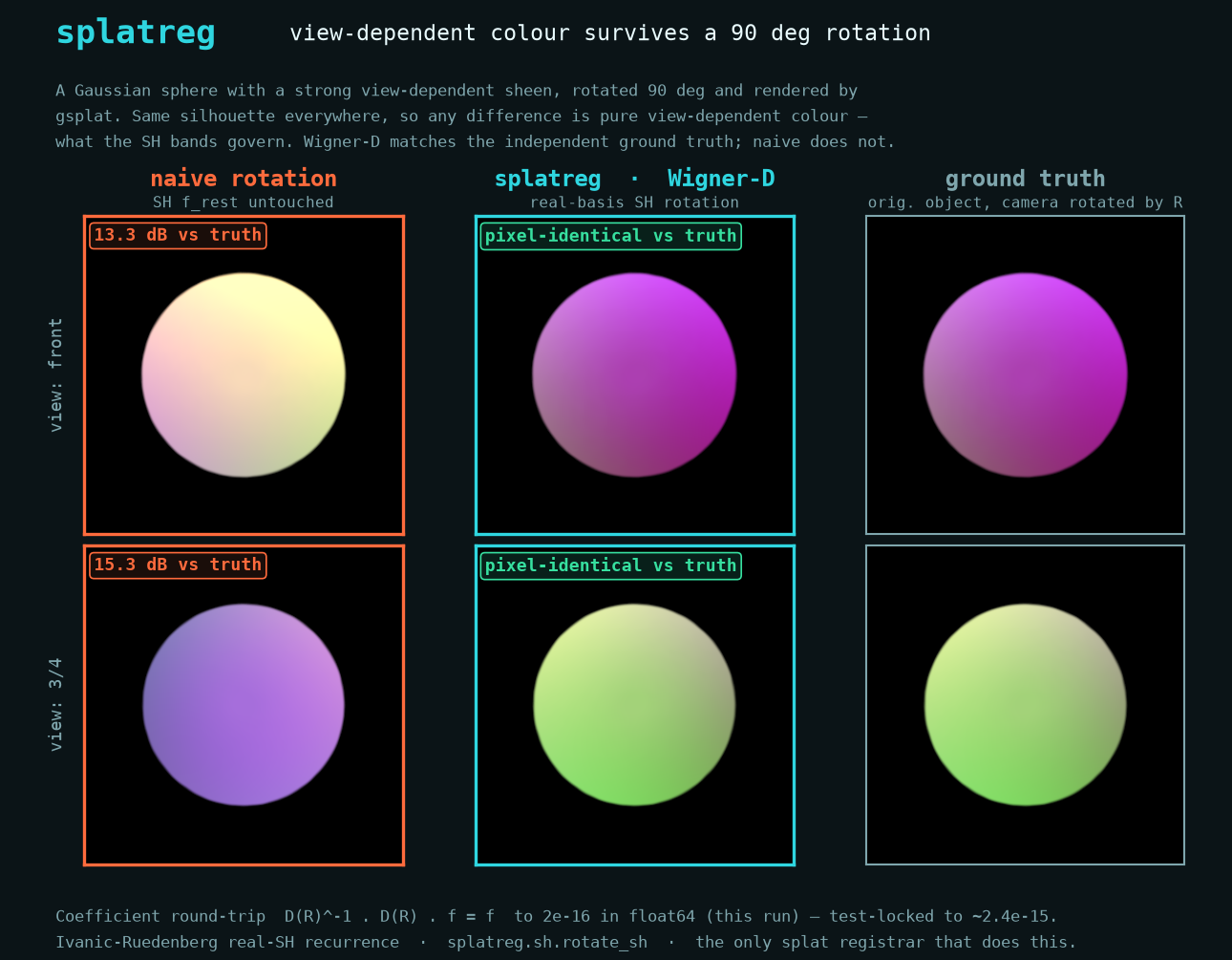Click the 3/4-view 'pixel-identical vs truth' badge
This screenshot has width=1232, height=960.
tap(610, 565)
